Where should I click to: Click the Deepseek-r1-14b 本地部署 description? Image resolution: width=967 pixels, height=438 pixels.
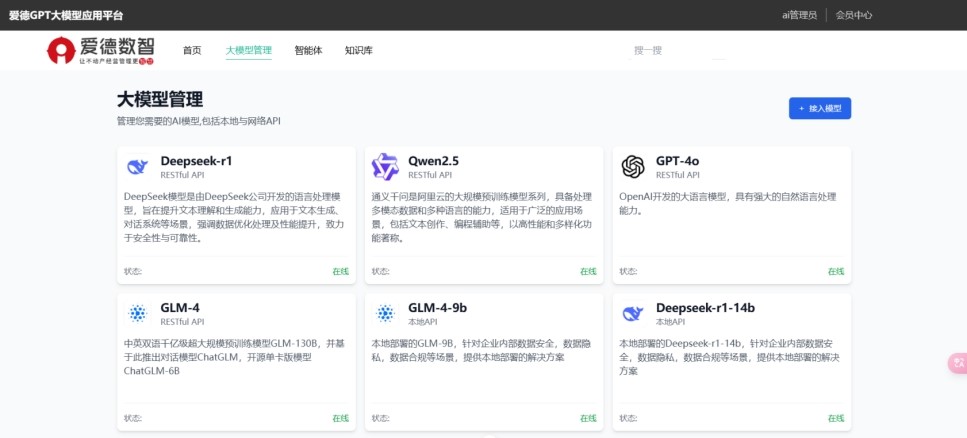pos(729,357)
